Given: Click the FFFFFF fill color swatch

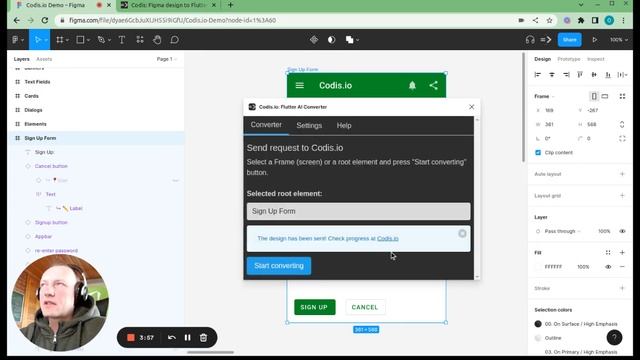Looking at the screenshot, I should [538, 267].
